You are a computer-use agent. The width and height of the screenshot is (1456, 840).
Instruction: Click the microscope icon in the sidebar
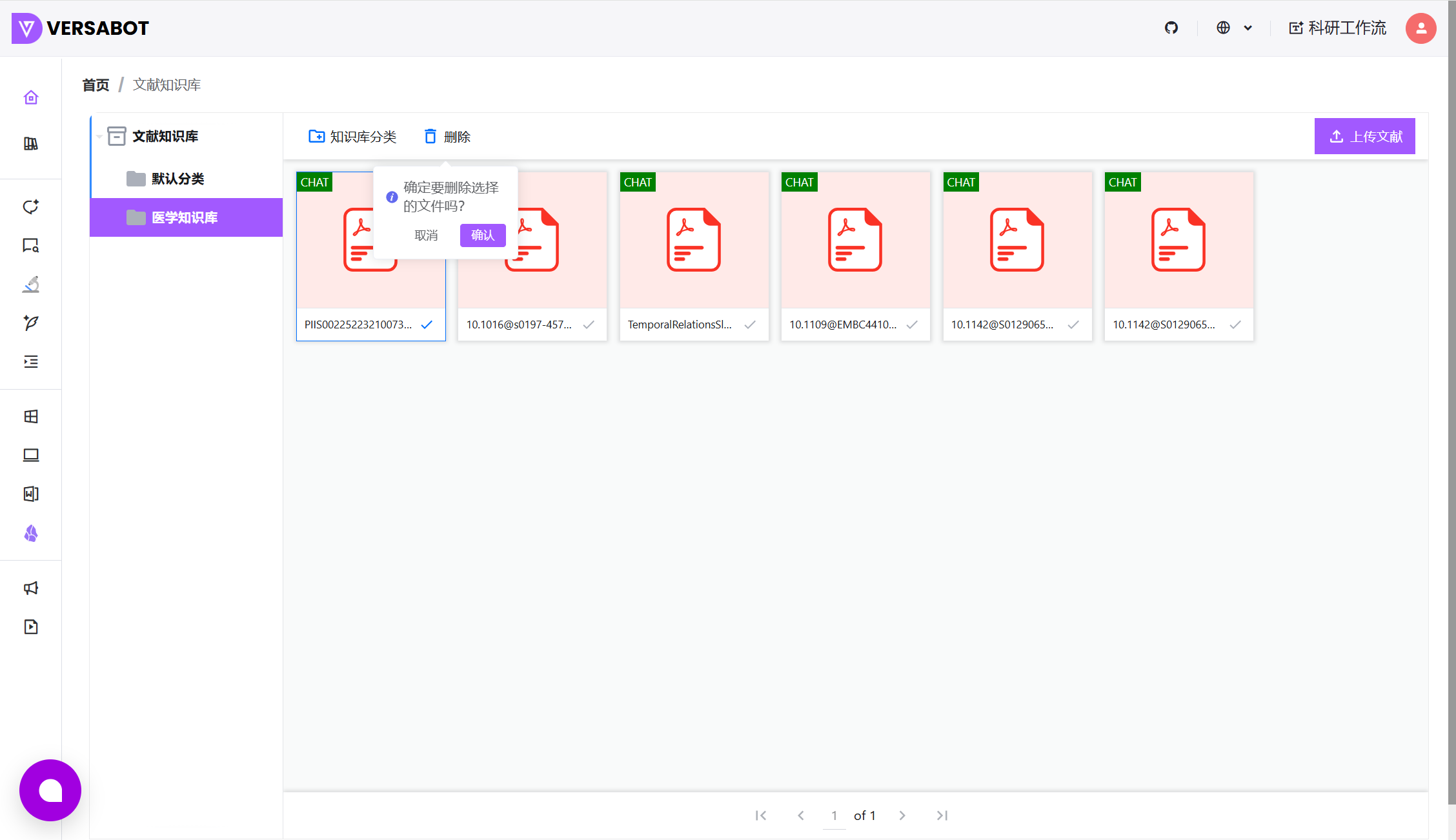pos(31,285)
